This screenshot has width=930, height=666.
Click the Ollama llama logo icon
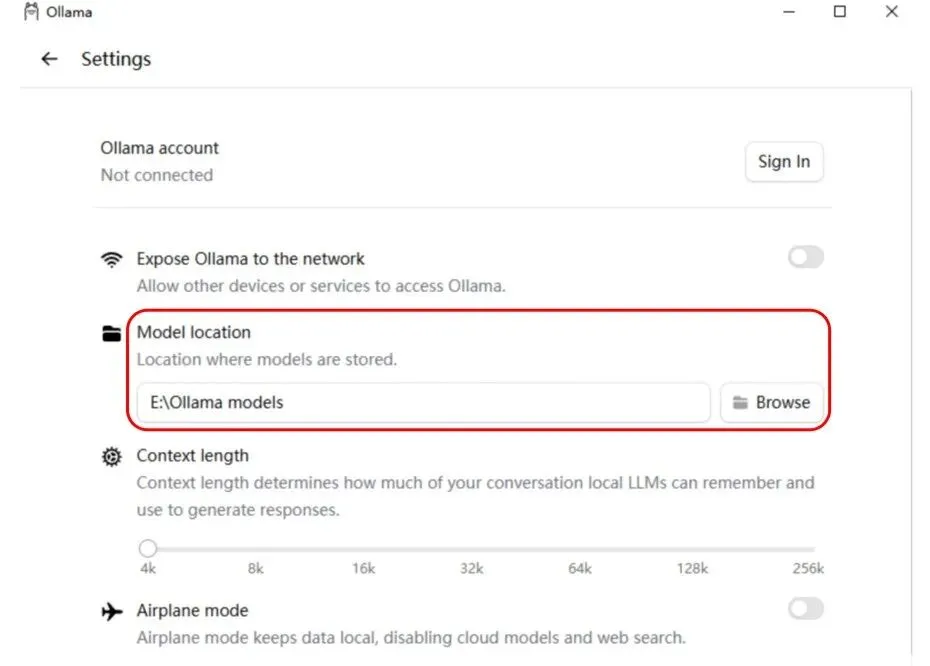coord(31,12)
